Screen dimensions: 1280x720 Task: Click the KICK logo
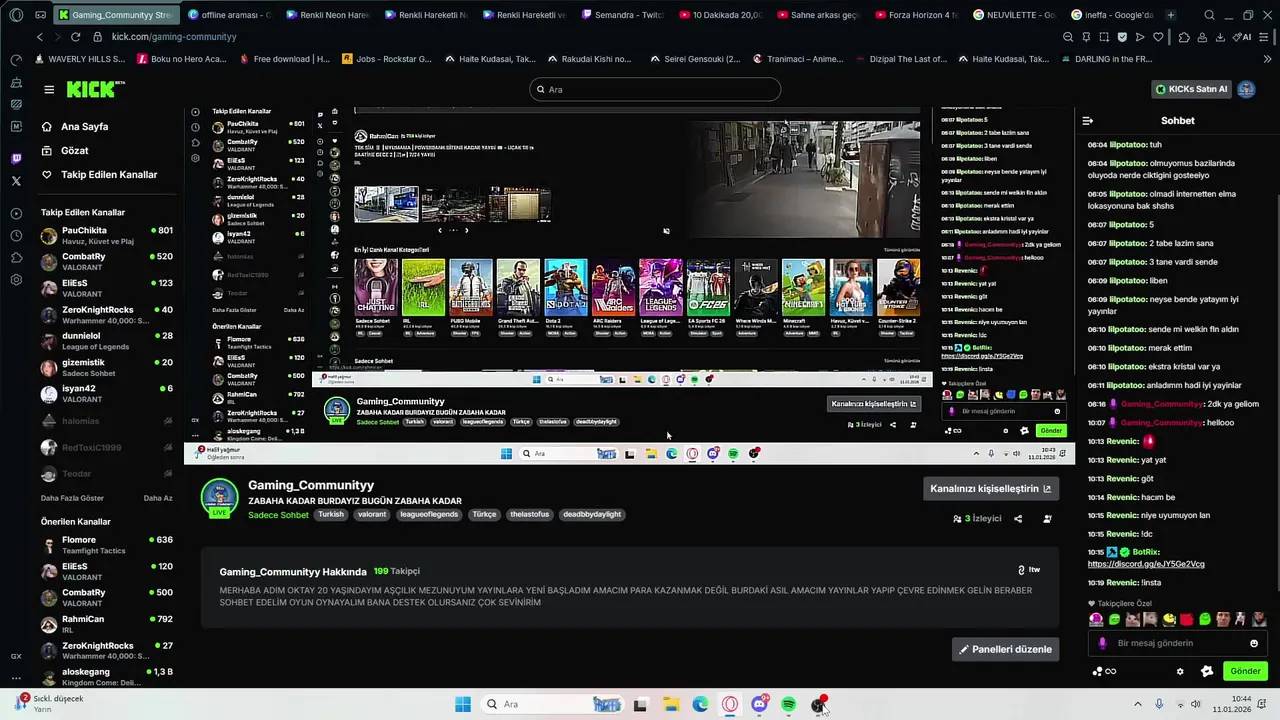tap(95, 89)
